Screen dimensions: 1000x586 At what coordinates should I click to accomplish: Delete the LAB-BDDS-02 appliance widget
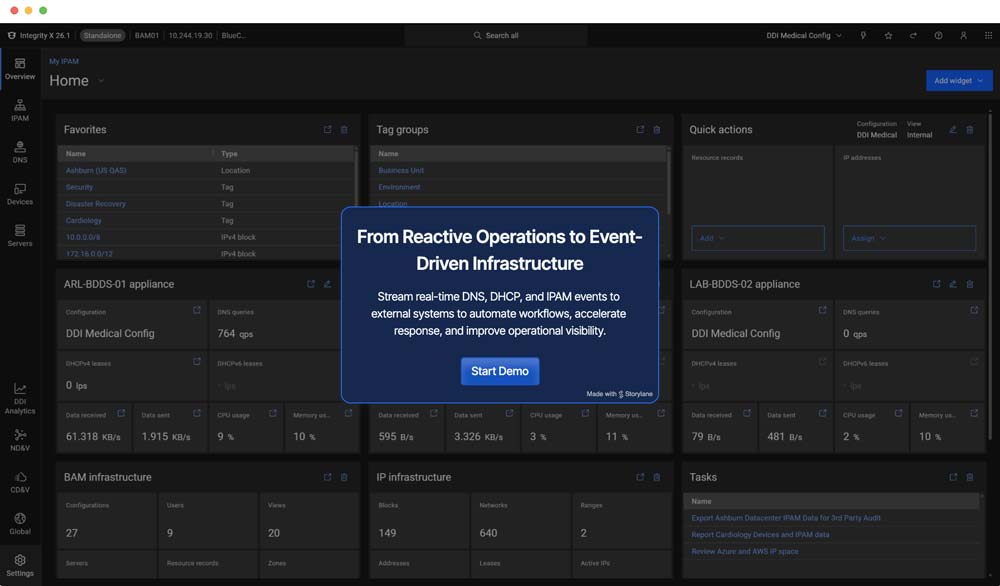969,284
